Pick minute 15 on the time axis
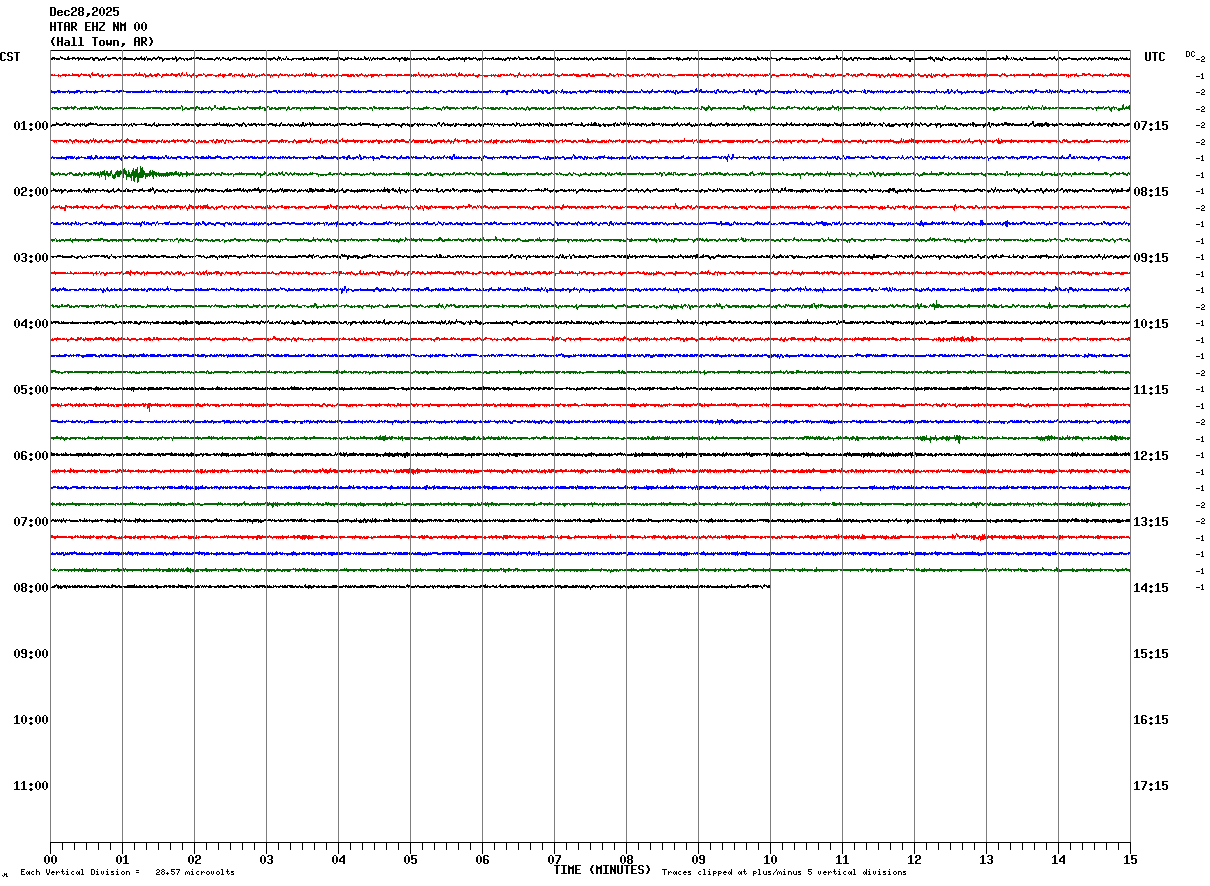The height and width of the screenshot is (886, 1210). click(1130, 859)
